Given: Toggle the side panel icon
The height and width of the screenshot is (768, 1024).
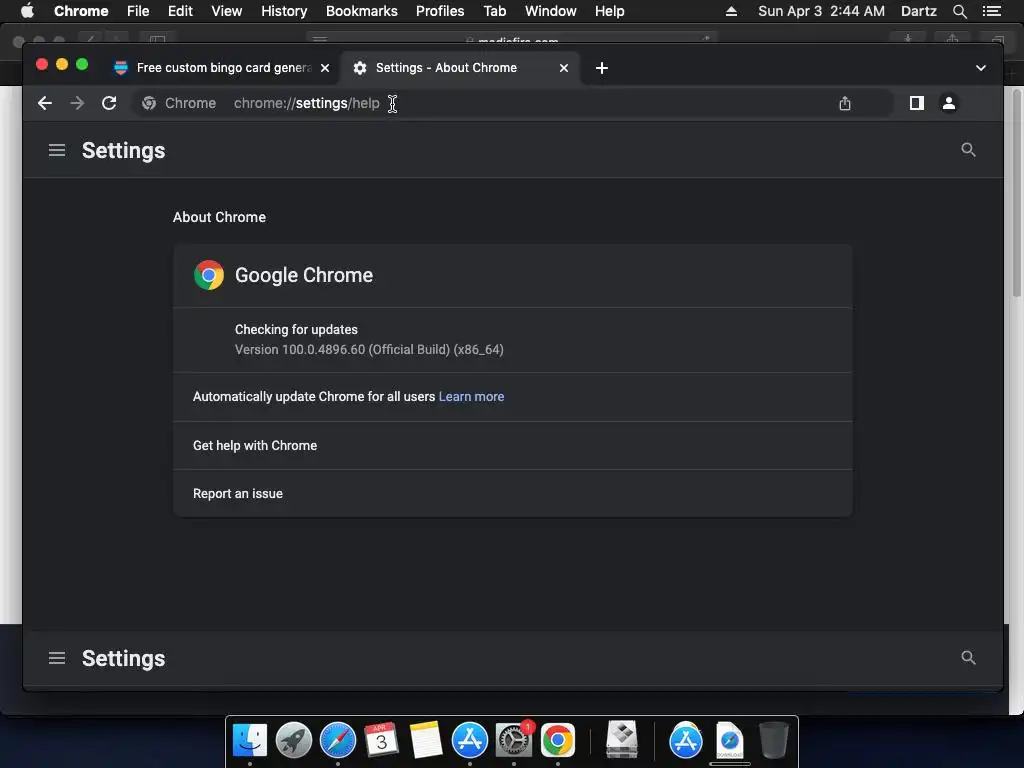Looking at the screenshot, I should pos(916,103).
